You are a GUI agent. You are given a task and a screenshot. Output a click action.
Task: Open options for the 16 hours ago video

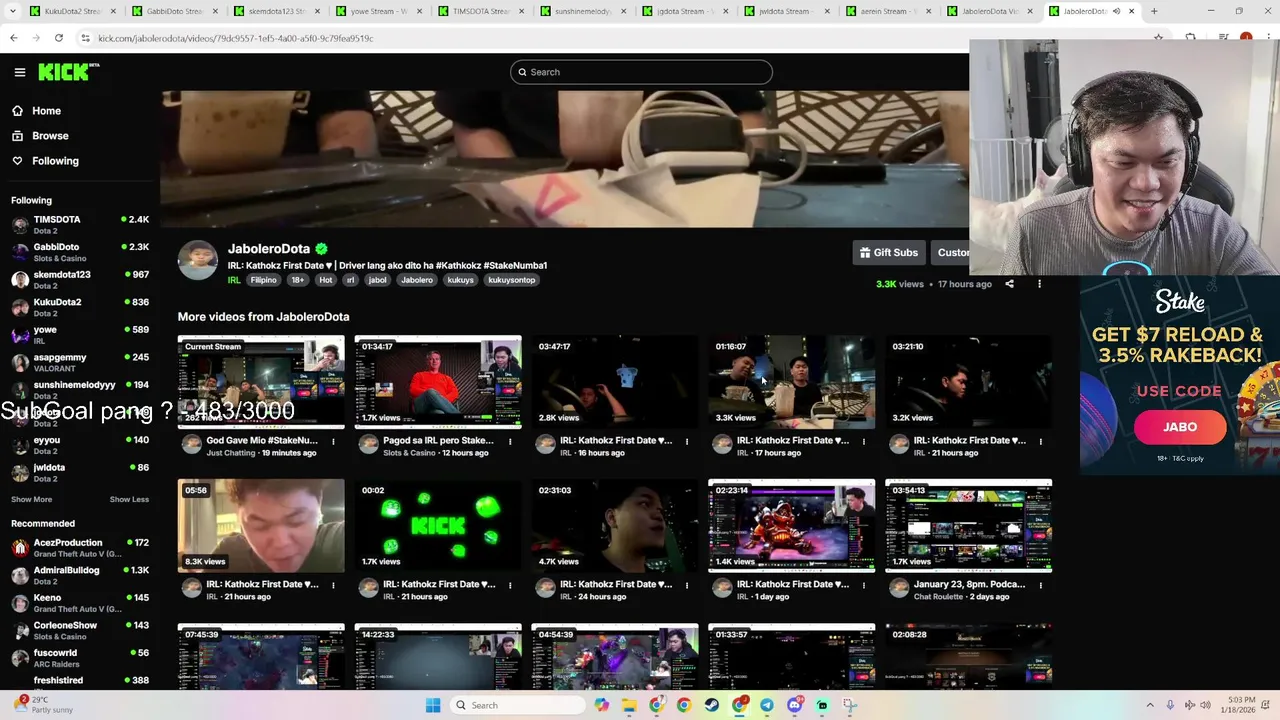click(687, 441)
